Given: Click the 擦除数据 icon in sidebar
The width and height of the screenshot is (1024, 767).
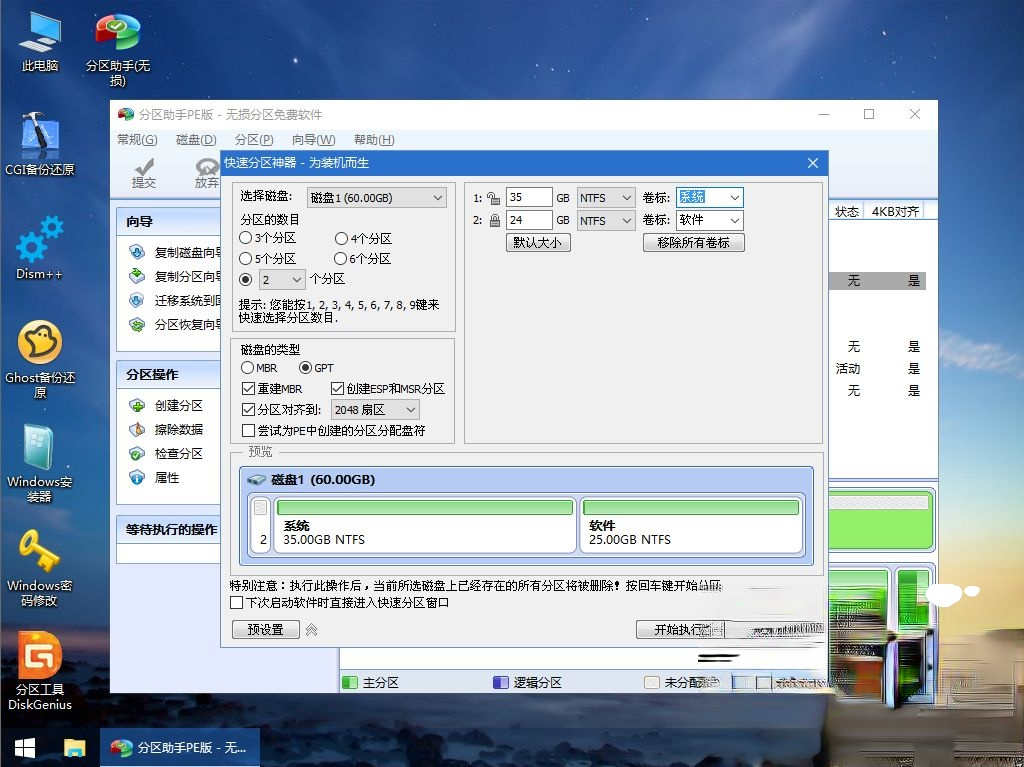Looking at the screenshot, I should 136,429.
